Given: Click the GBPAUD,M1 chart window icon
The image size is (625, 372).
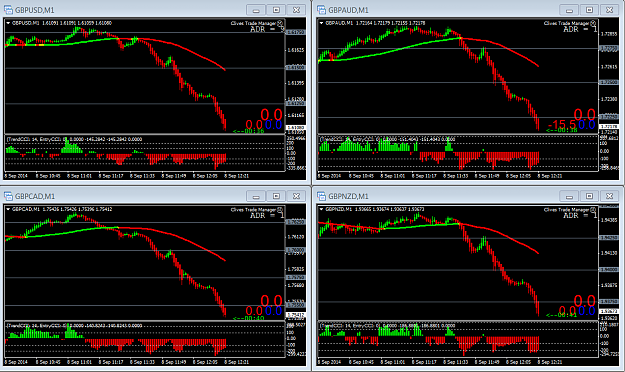Looking at the screenshot, I should (x=321, y=10).
